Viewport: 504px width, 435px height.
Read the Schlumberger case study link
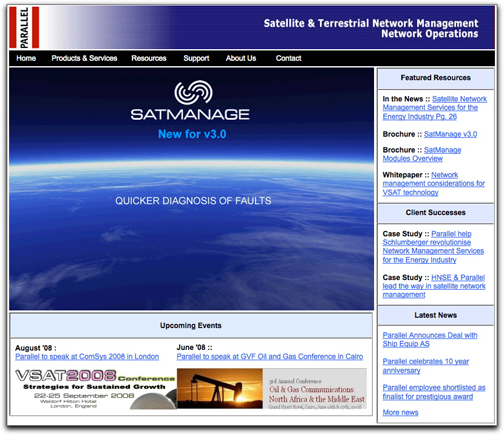pos(433,247)
